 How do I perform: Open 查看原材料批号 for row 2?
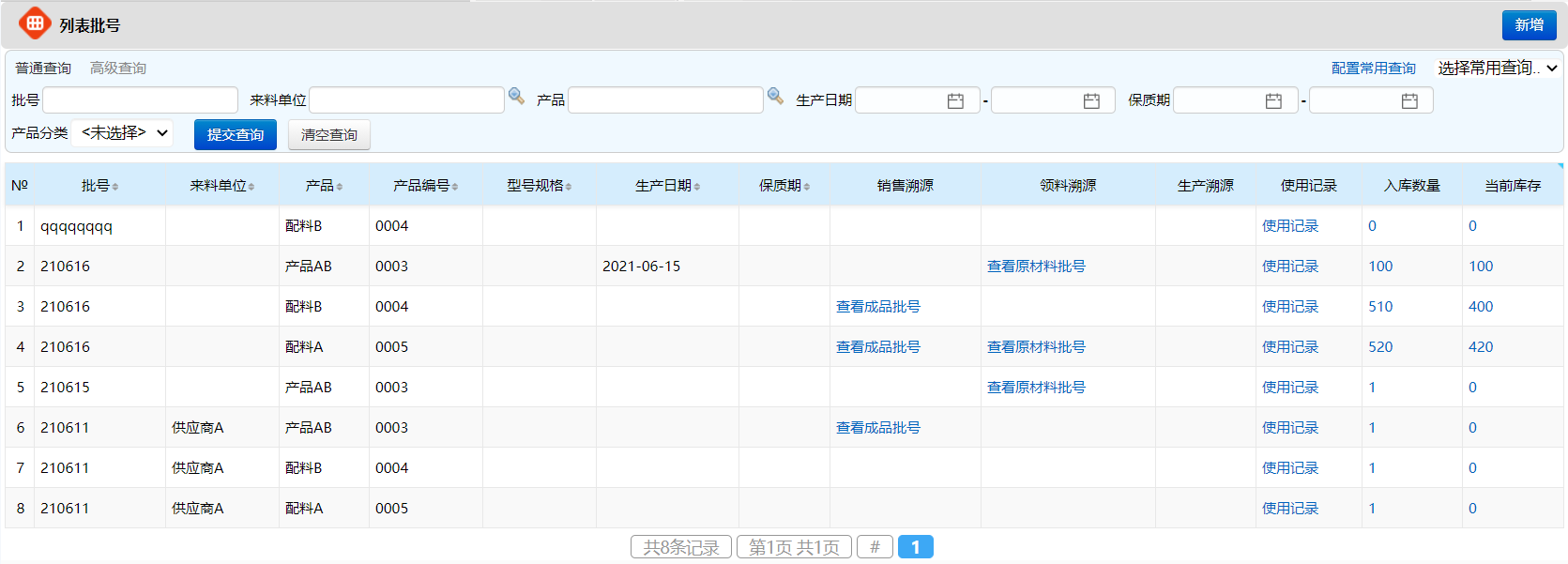click(x=1036, y=267)
